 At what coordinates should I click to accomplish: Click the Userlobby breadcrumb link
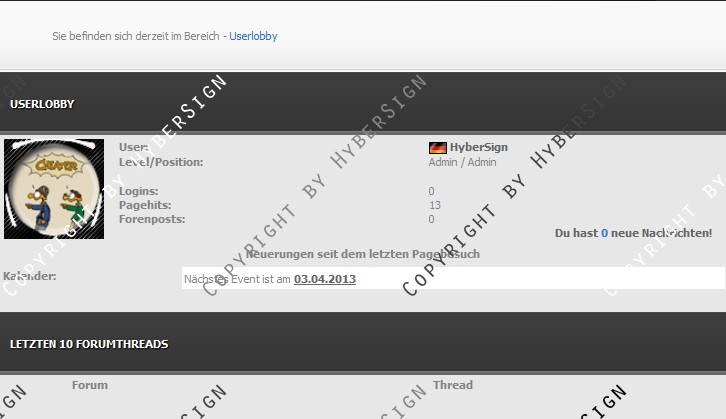coord(253,36)
